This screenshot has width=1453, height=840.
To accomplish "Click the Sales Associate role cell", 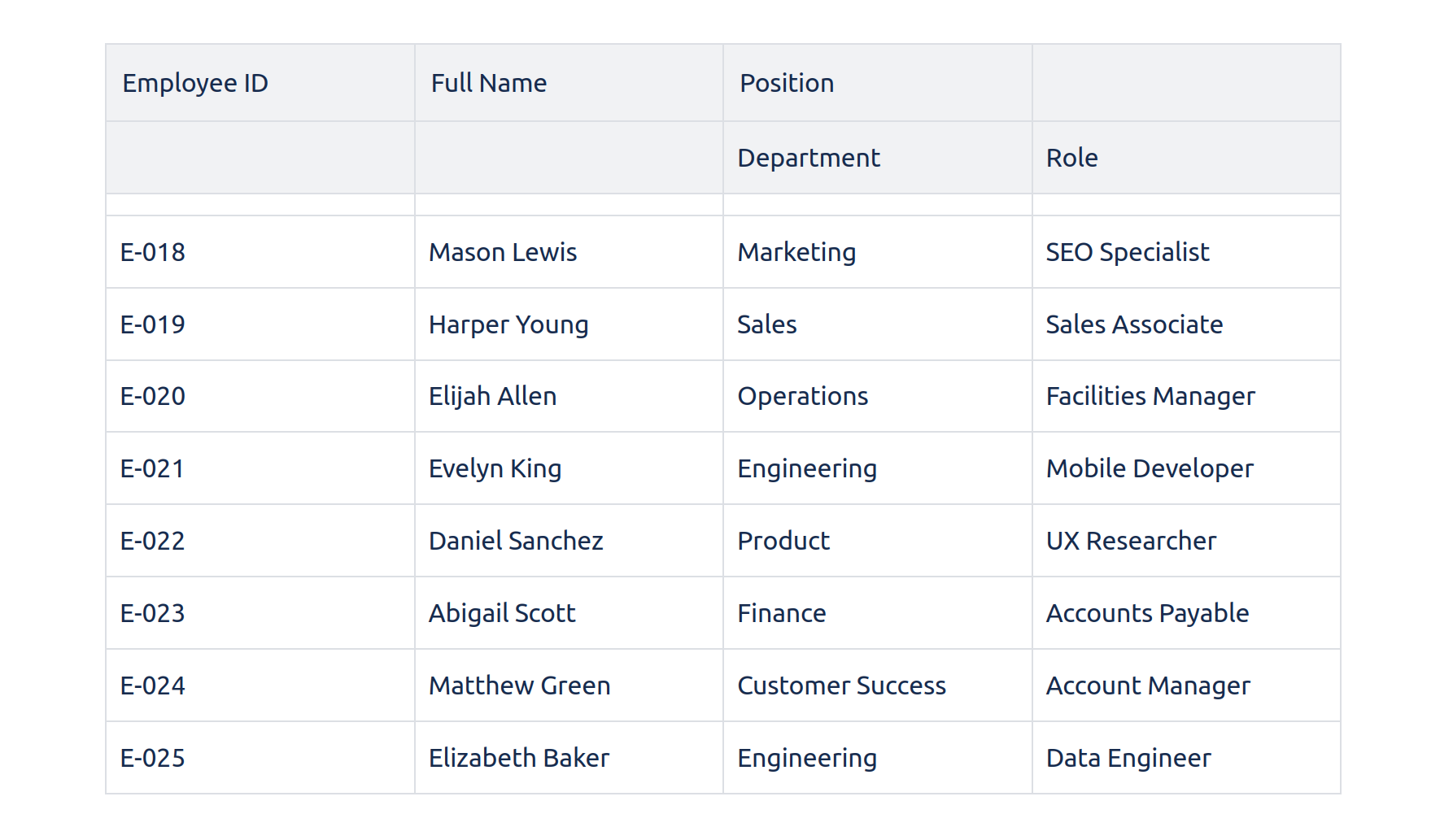I will (1134, 324).
